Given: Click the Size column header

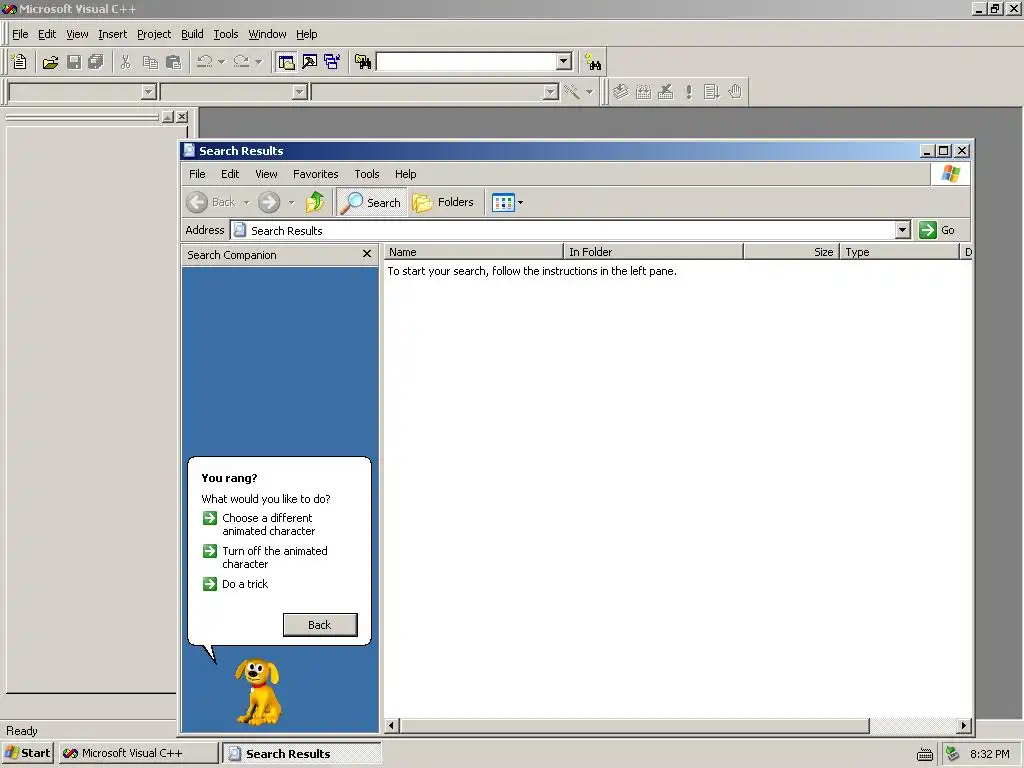Looking at the screenshot, I should [792, 252].
